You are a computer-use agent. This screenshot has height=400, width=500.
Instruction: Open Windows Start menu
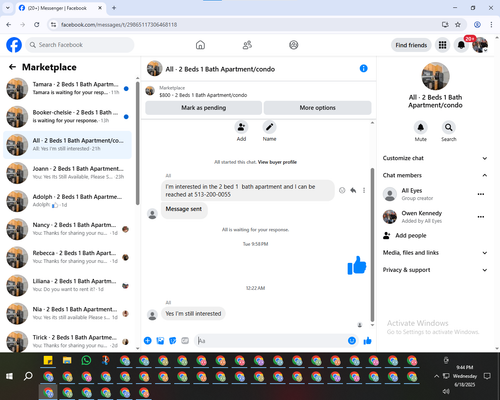tap(9, 376)
